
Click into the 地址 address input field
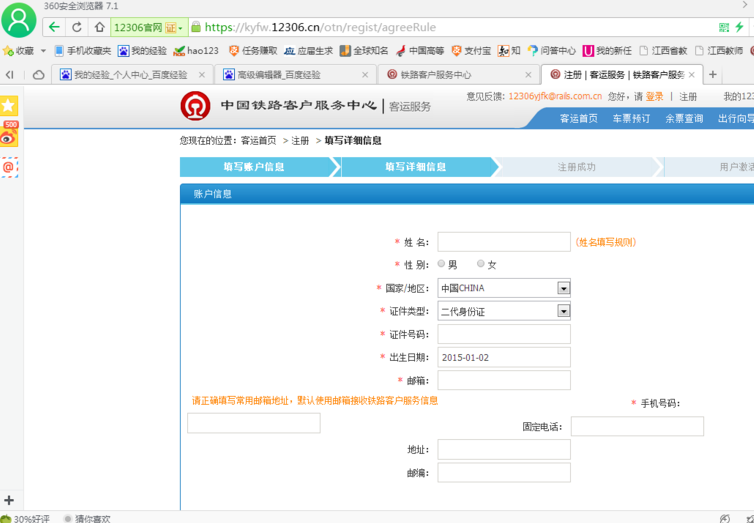click(x=504, y=449)
